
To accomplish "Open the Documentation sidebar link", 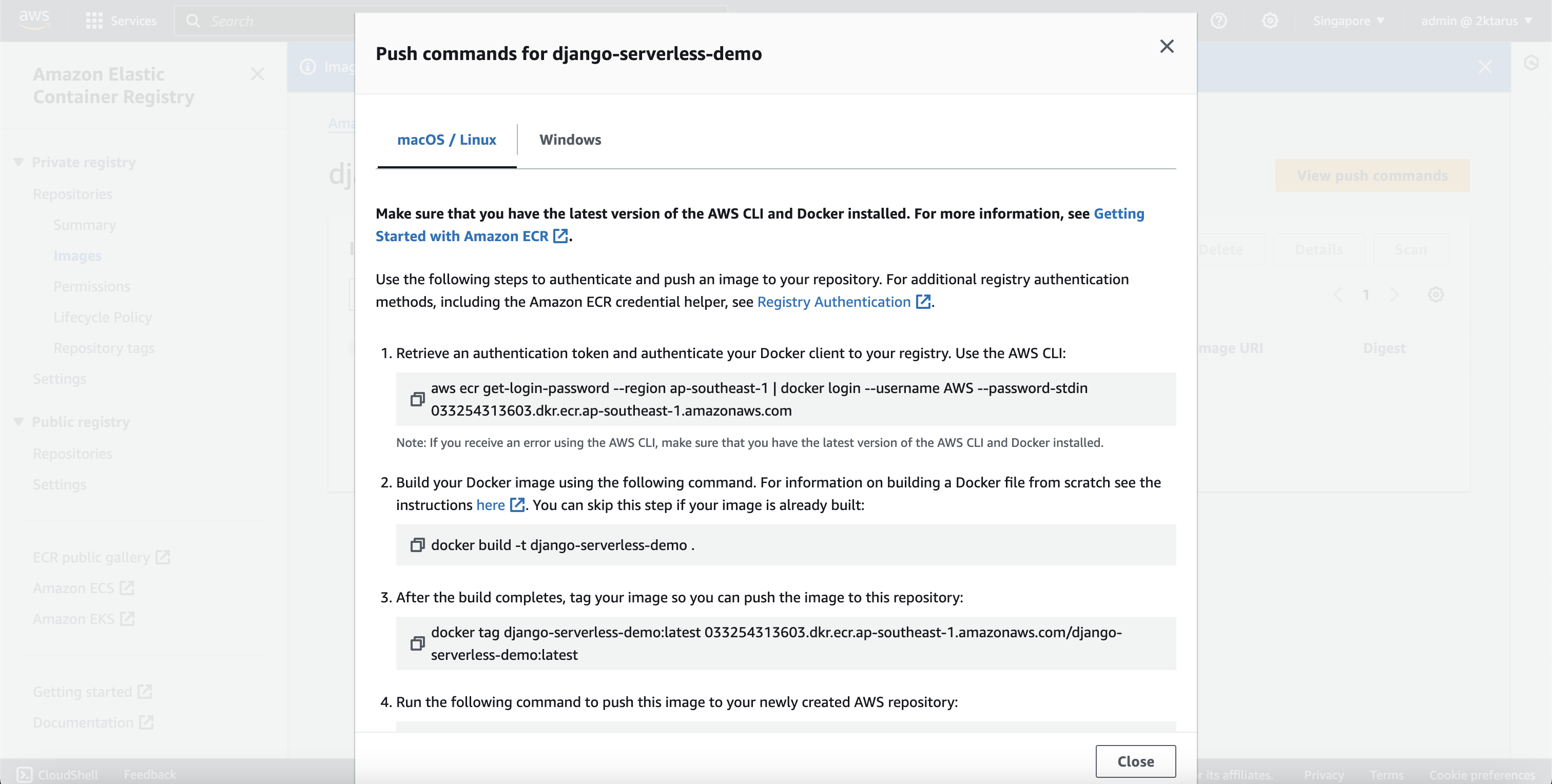I will (x=93, y=722).
